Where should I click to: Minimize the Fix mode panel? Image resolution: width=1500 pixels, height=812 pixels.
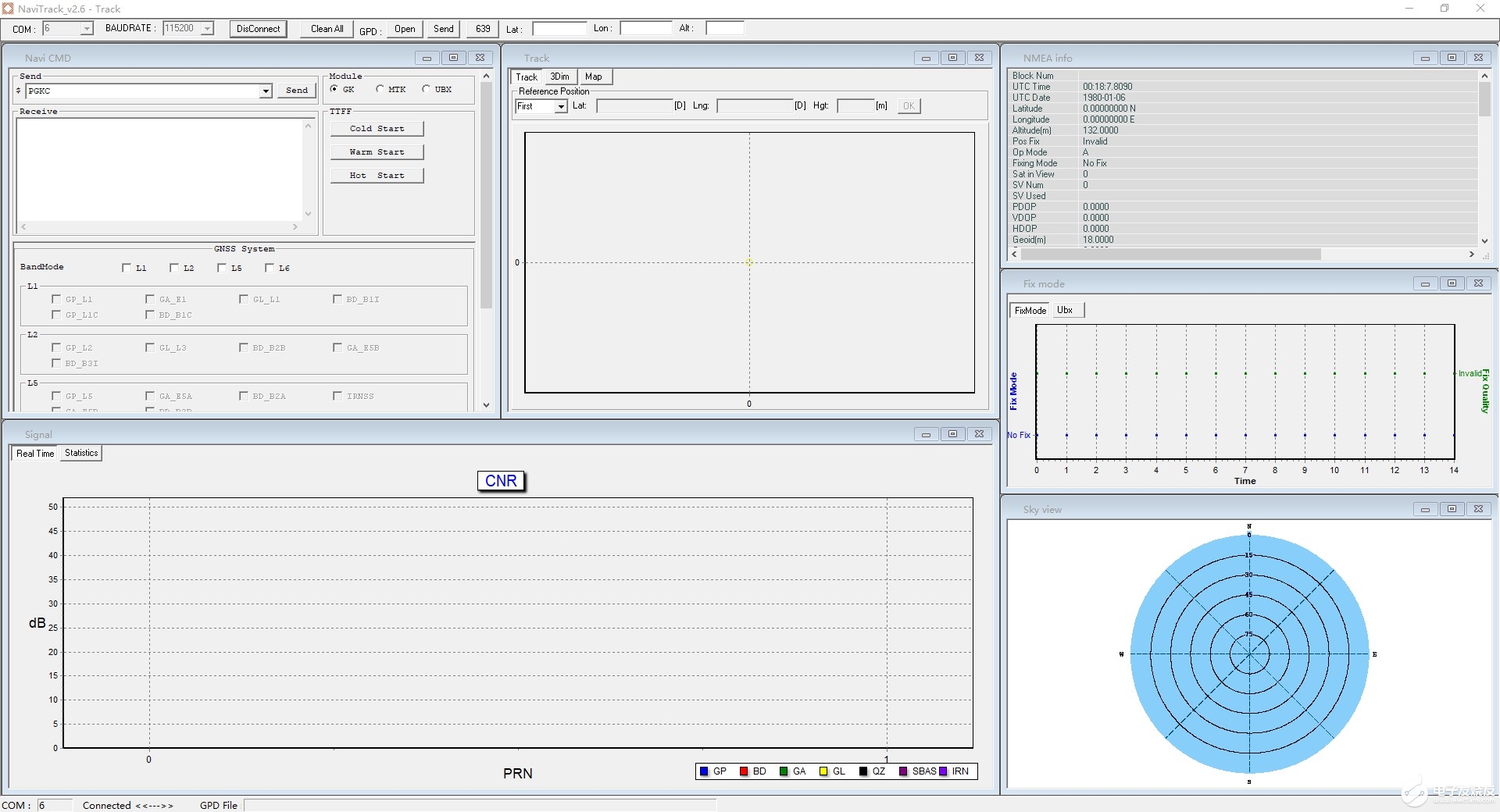point(1425,283)
